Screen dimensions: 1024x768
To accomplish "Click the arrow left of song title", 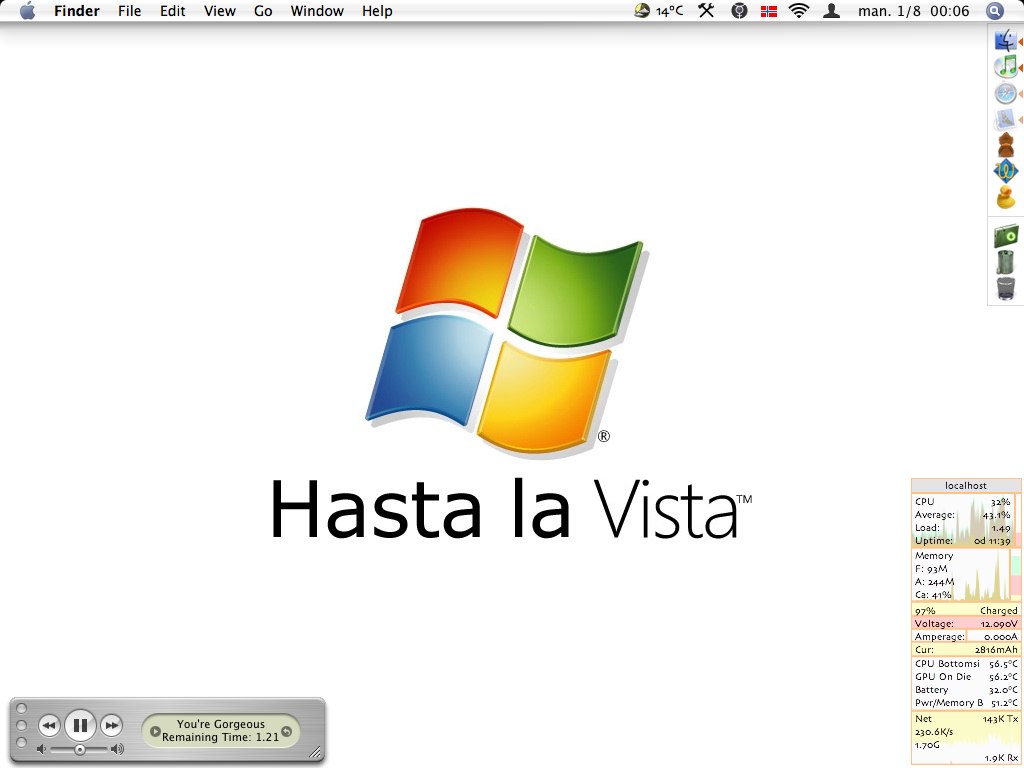I will (x=155, y=731).
